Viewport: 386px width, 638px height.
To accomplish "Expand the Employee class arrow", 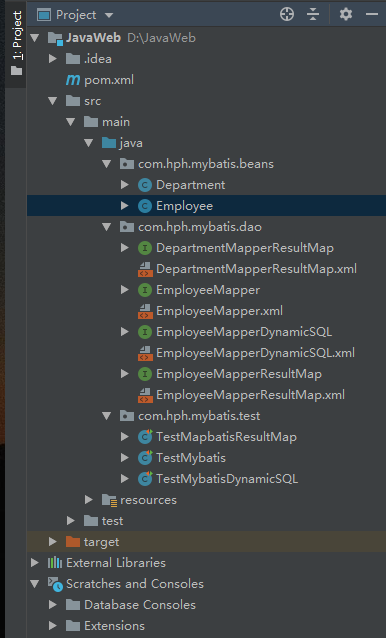I will pos(124,206).
